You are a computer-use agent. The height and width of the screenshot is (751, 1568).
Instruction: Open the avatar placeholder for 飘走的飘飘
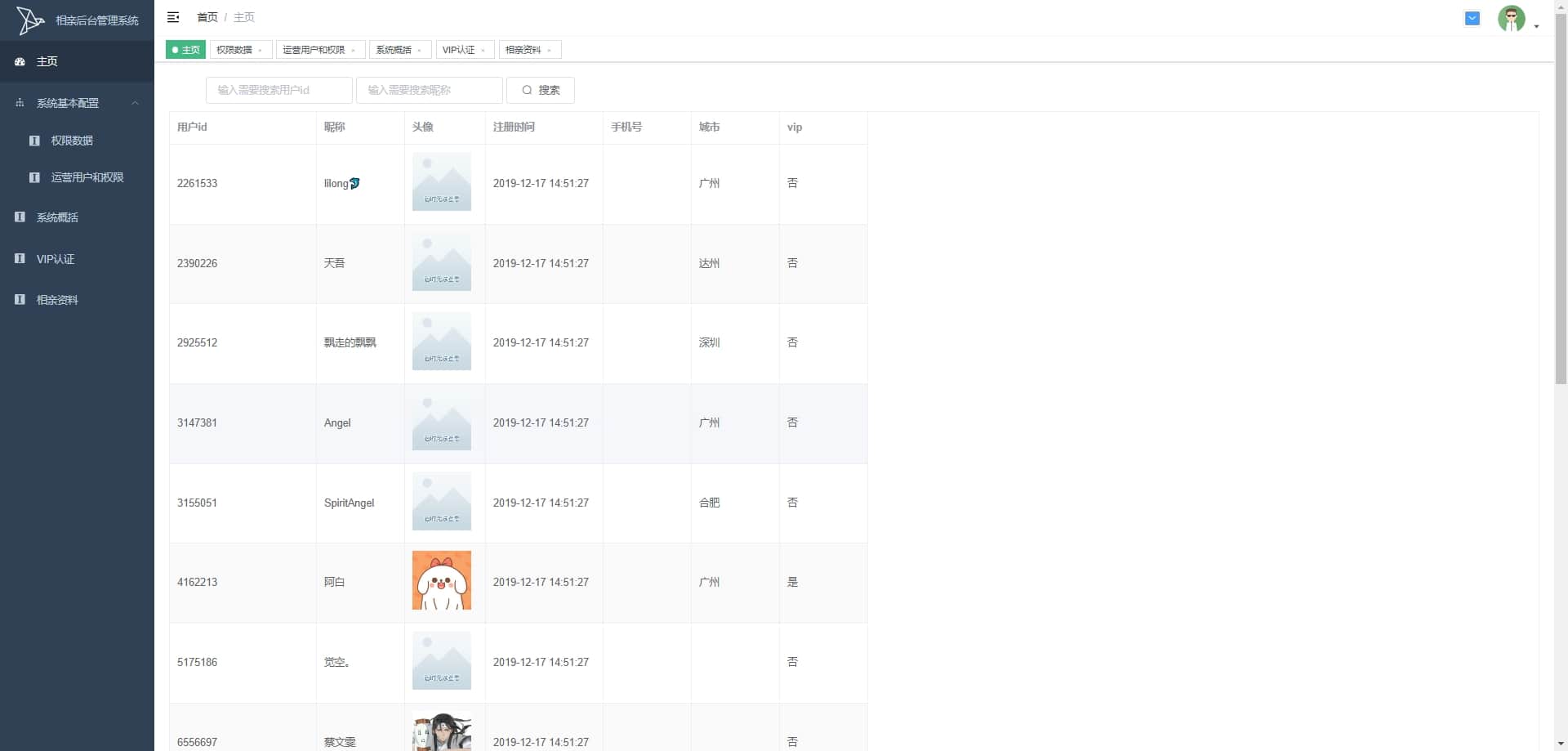click(x=442, y=342)
